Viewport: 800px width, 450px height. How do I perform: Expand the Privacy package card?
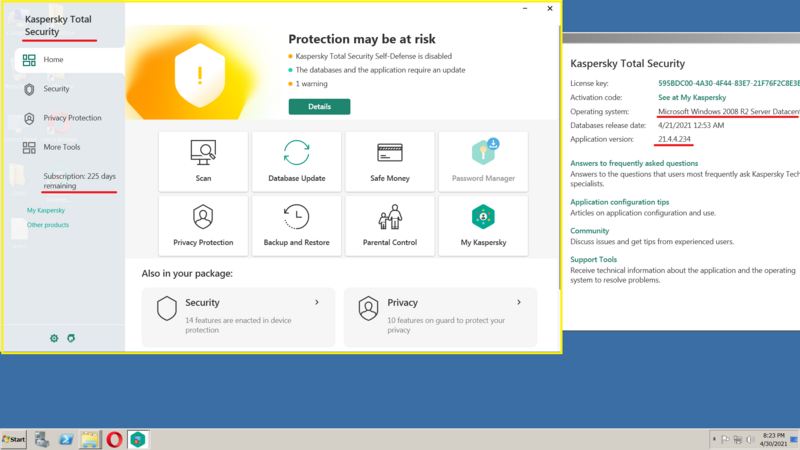tap(440, 317)
